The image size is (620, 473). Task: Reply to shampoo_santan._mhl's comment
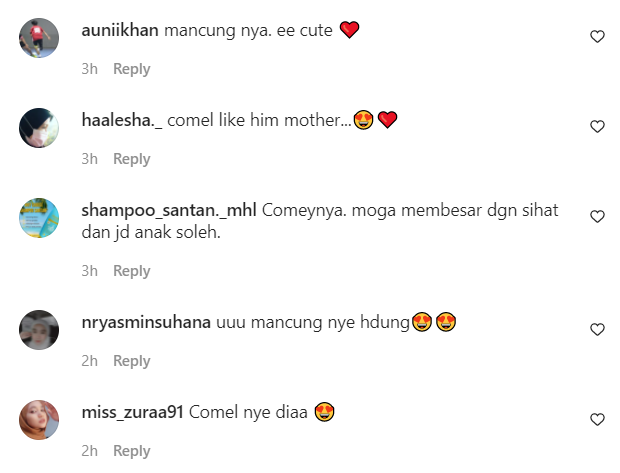coord(132,271)
